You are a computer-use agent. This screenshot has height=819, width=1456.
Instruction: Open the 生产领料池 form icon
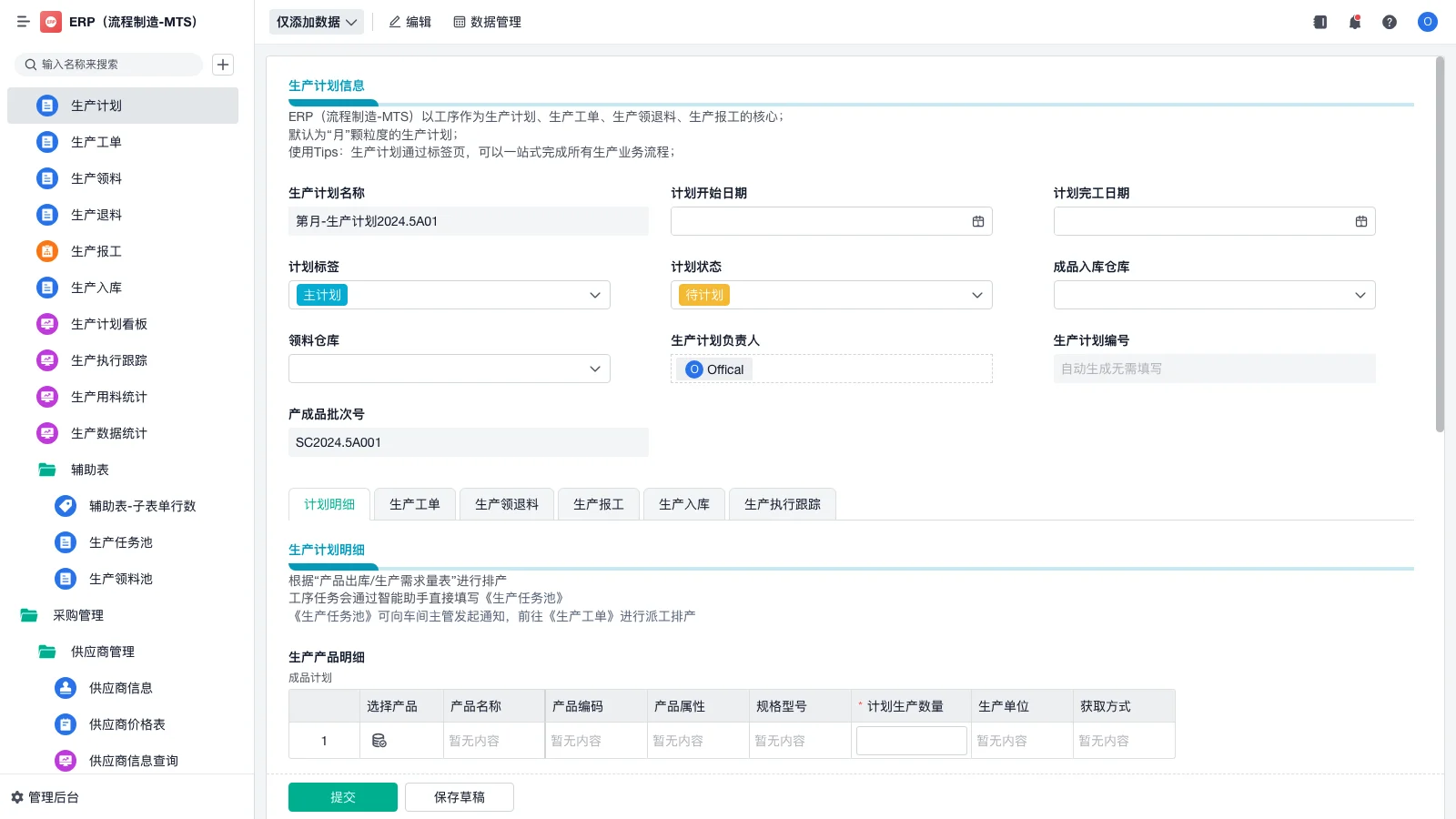(x=66, y=579)
